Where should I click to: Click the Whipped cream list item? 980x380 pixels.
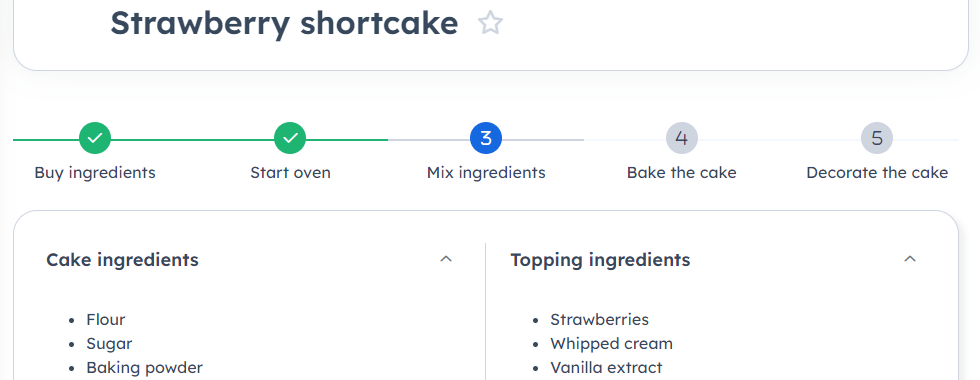tap(611, 344)
